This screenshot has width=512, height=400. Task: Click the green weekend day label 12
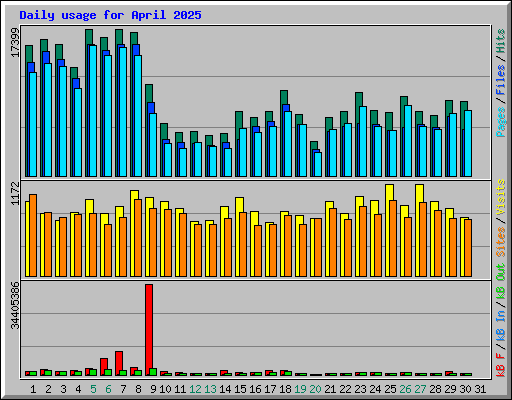195,389
